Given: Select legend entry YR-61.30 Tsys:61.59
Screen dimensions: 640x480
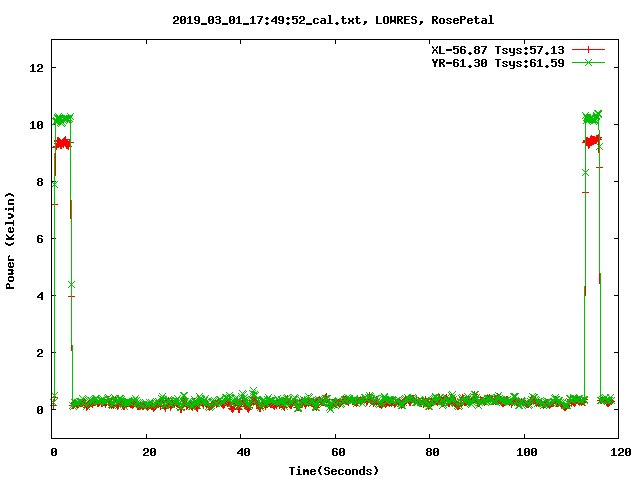Looking at the screenshot, I should coord(498,63).
